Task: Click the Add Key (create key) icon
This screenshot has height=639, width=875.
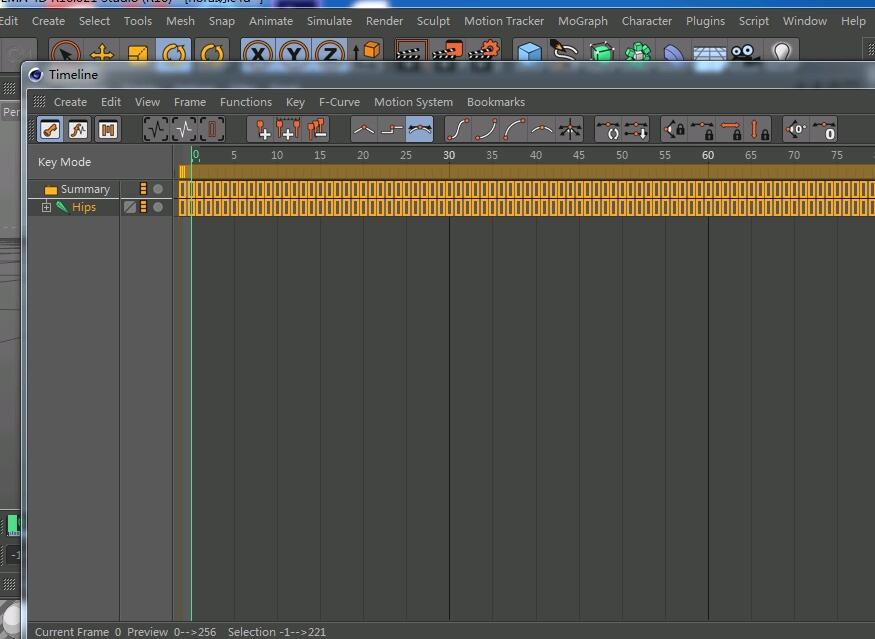Action: coord(261,129)
